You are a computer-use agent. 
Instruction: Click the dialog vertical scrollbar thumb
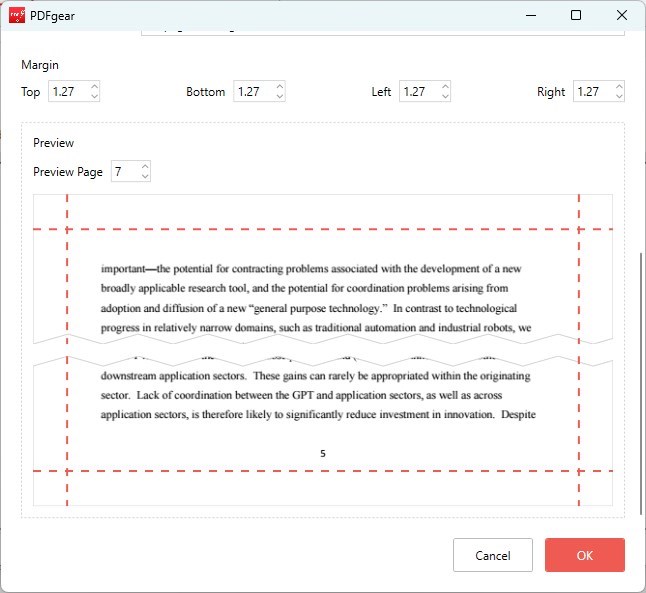pos(641,383)
